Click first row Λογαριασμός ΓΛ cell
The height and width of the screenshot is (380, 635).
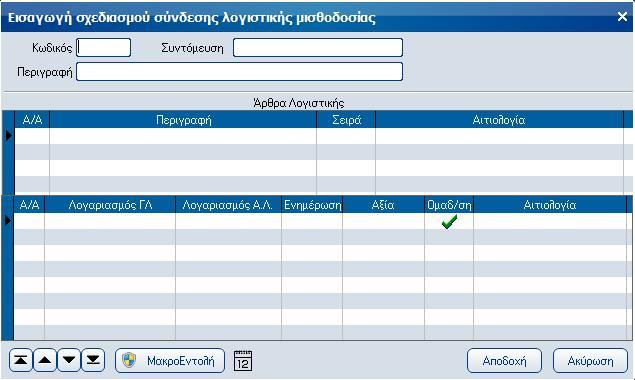[x=110, y=221]
